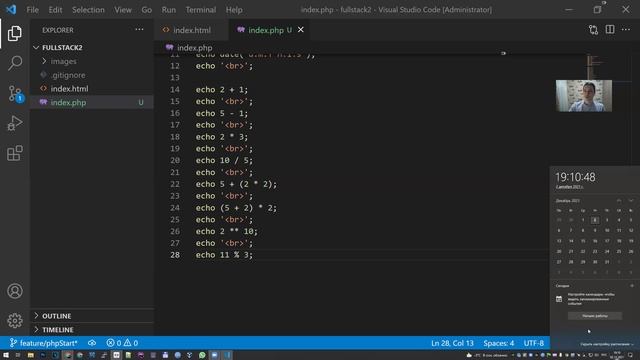Viewport: 640px width, 360px height.
Task: Open the Help menu
Action: pos(234,9)
